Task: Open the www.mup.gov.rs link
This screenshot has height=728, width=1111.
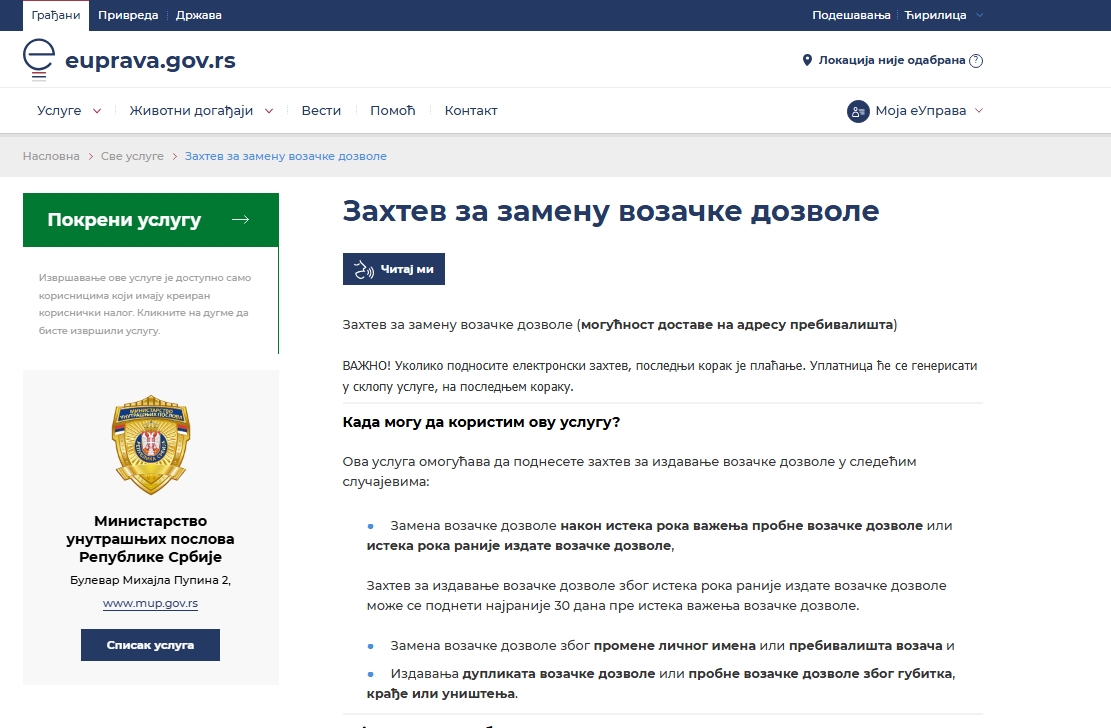Action: (x=150, y=603)
